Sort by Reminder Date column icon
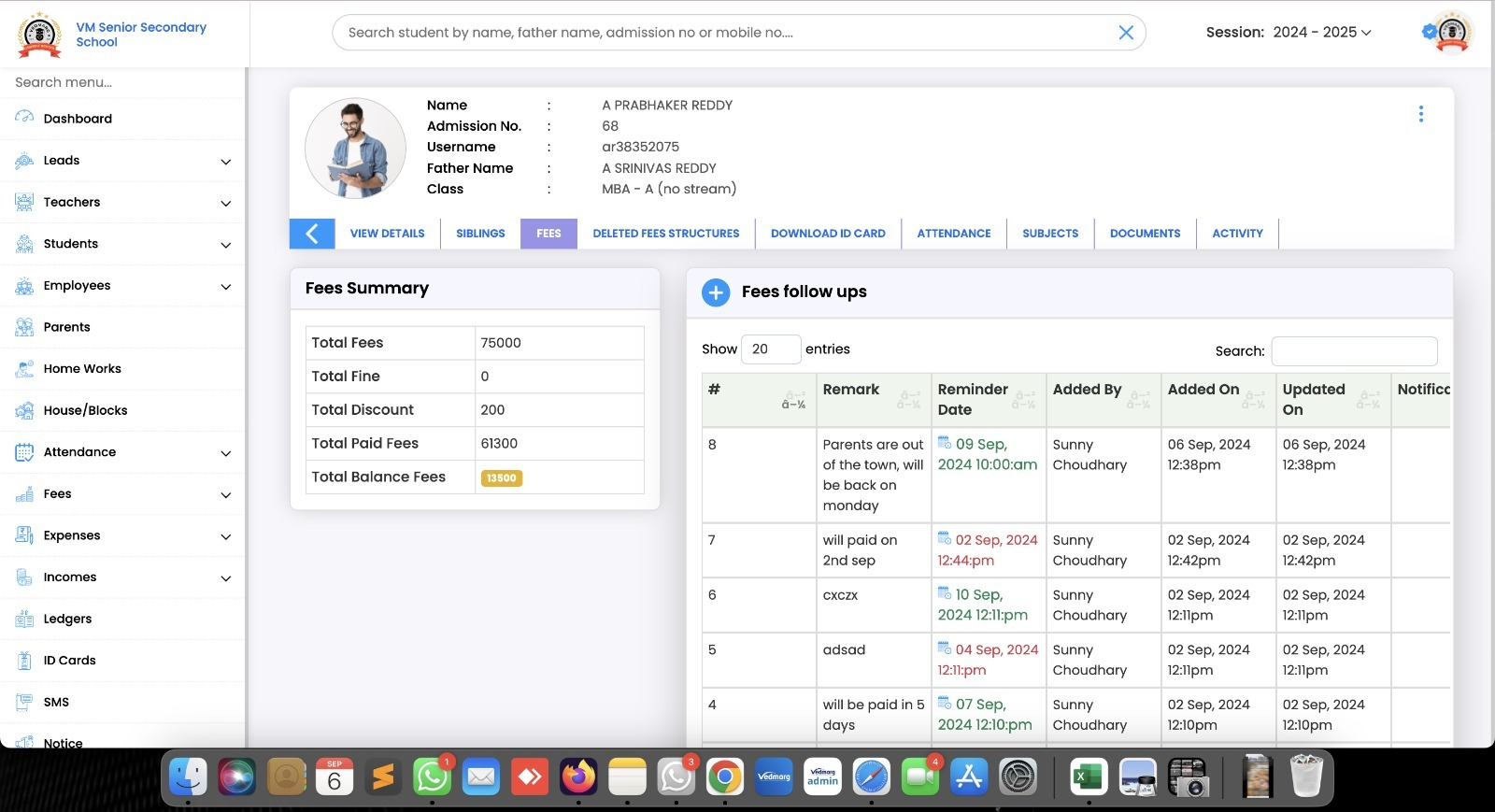1495x812 pixels. coord(1024,400)
